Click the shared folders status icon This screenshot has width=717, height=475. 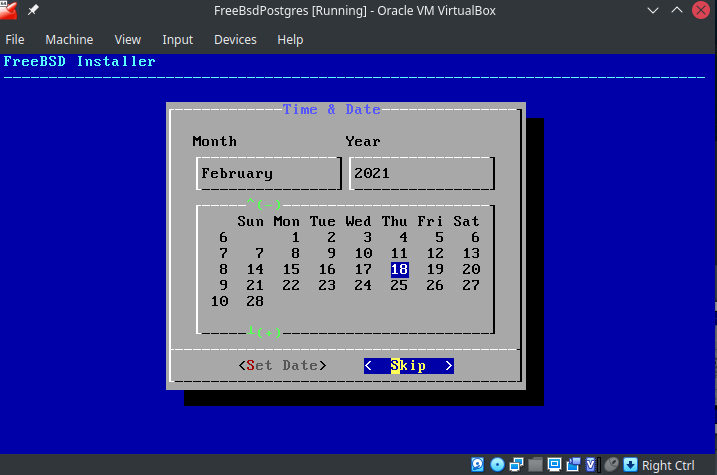(x=535, y=464)
